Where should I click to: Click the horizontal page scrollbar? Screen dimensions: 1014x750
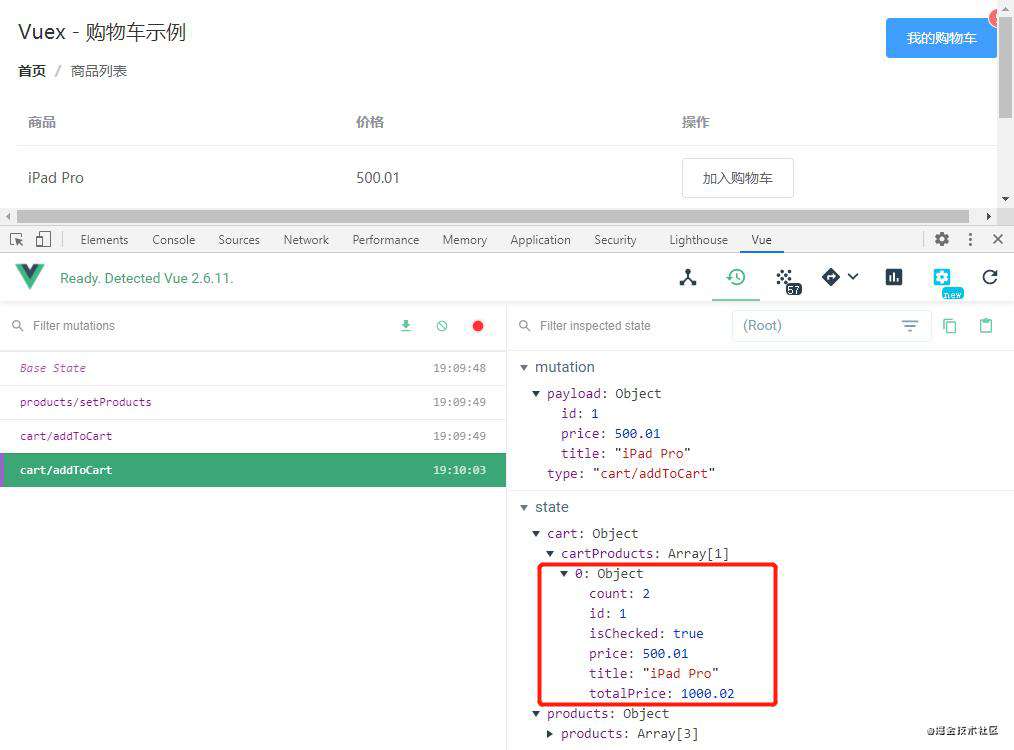click(x=492, y=216)
